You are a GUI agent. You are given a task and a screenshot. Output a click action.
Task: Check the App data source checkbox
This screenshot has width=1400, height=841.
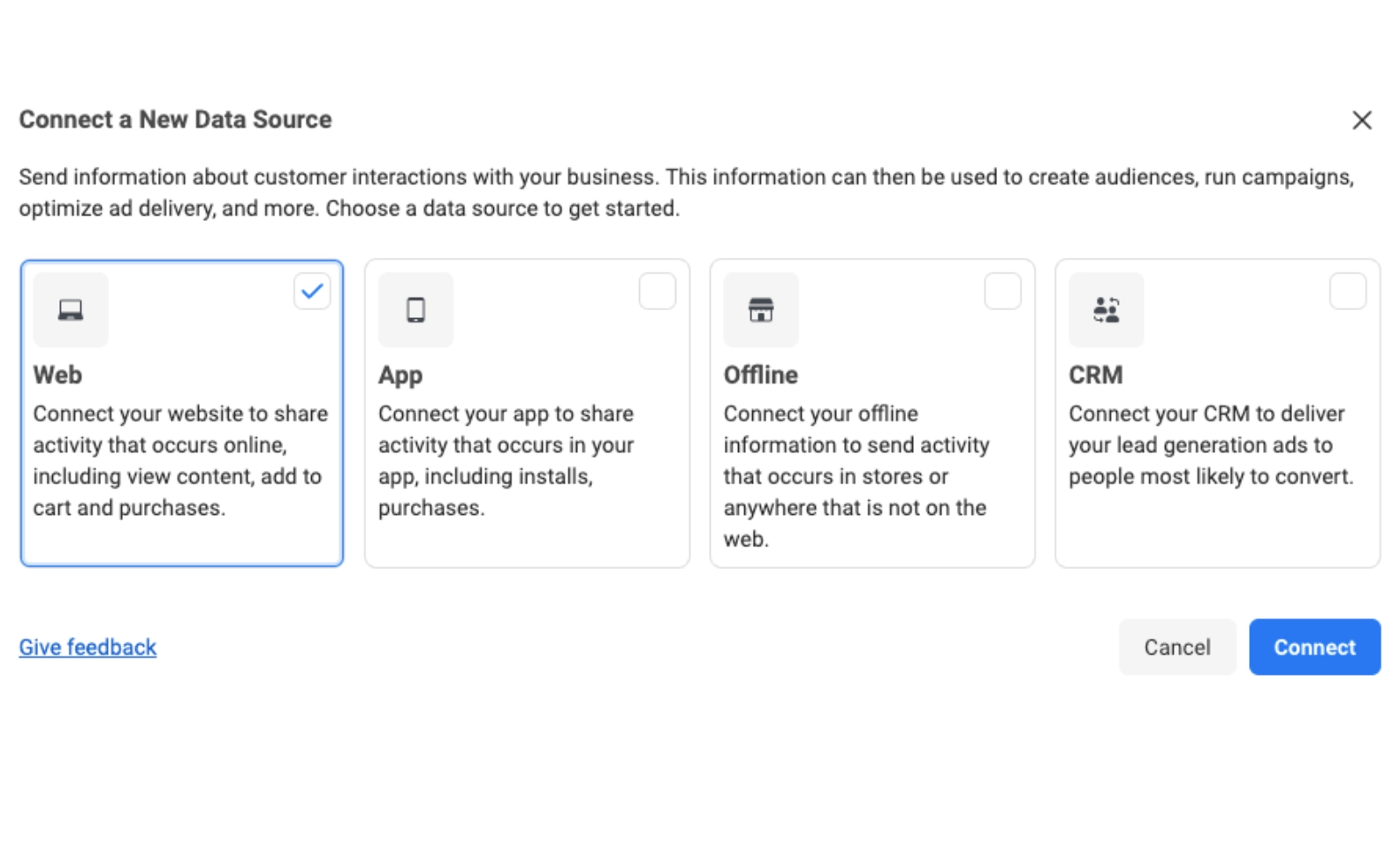click(x=657, y=292)
